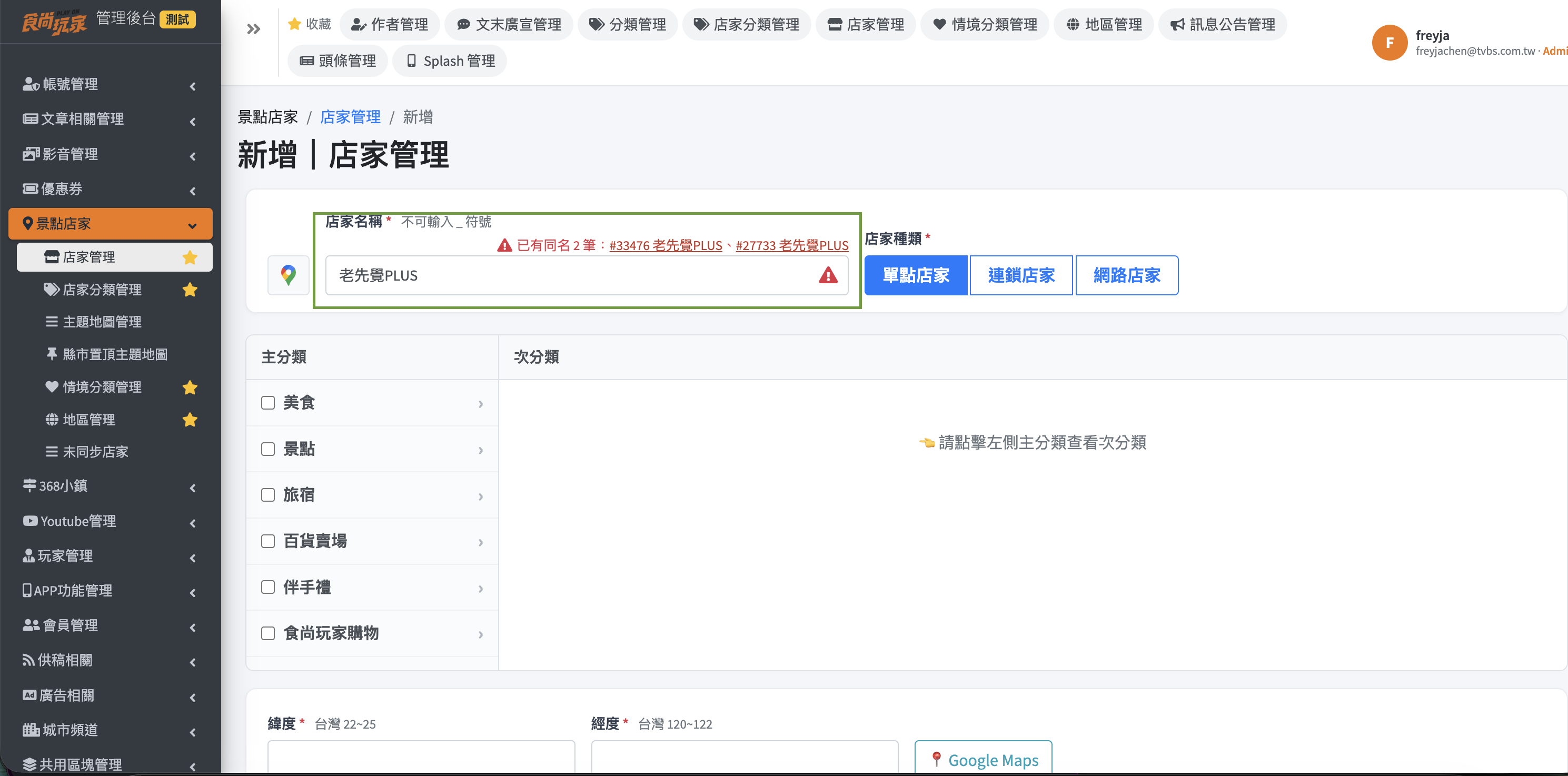Viewport: 1568px width, 776px height.
Task: Toggle favorite star for 店家管理 sidebar item
Action: coord(190,257)
